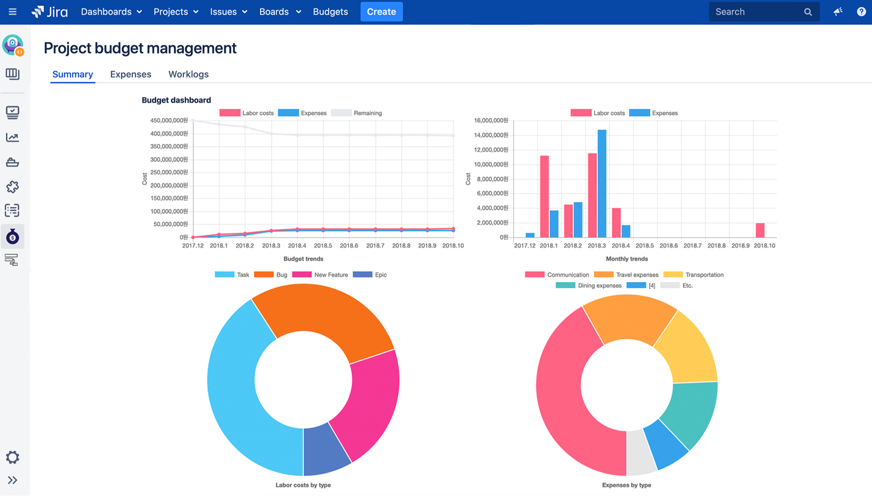Screen dimensions: 872x496
Task: Open the Dashboards dropdown menu
Action: tap(111, 12)
